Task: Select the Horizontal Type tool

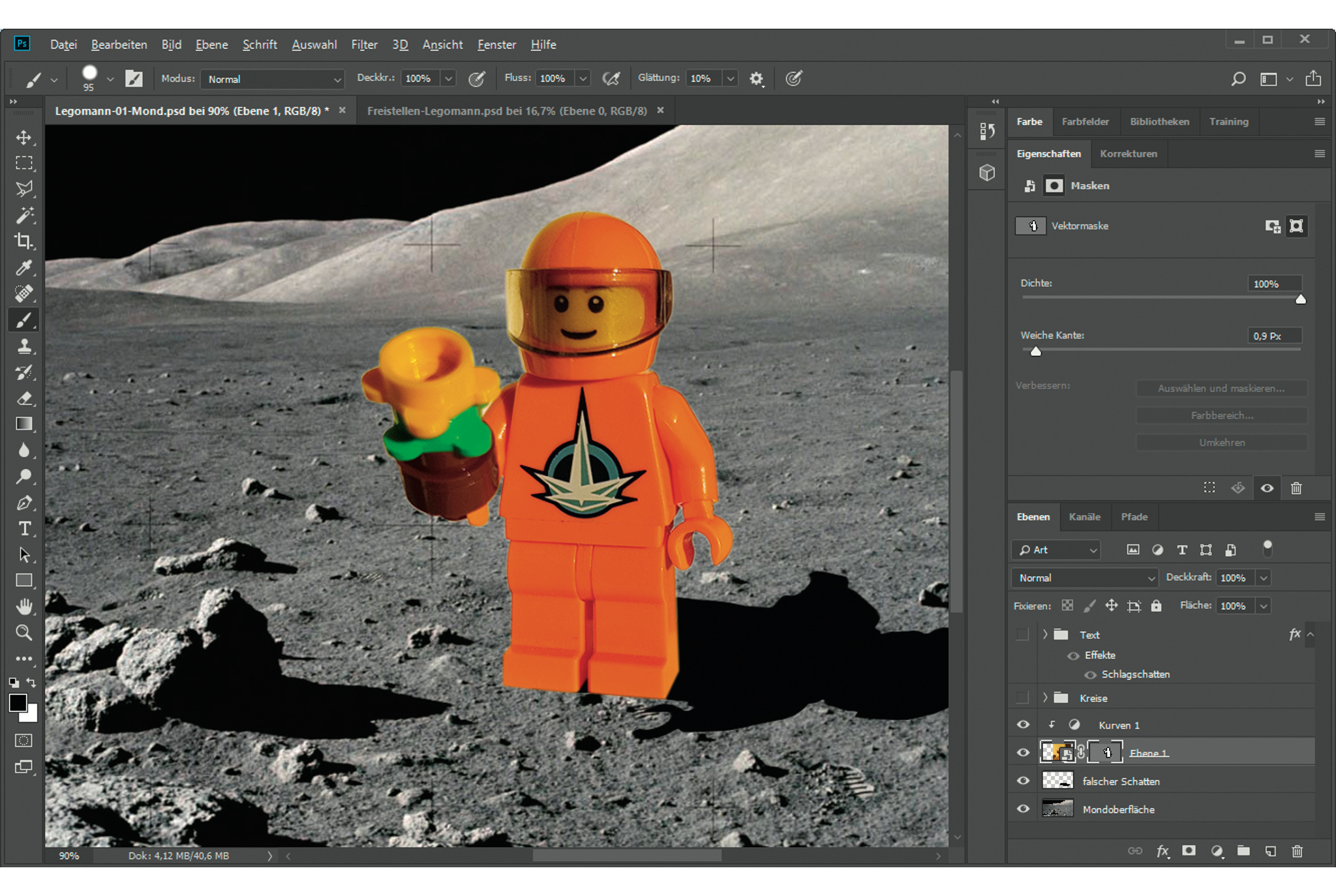Action: tap(24, 528)
